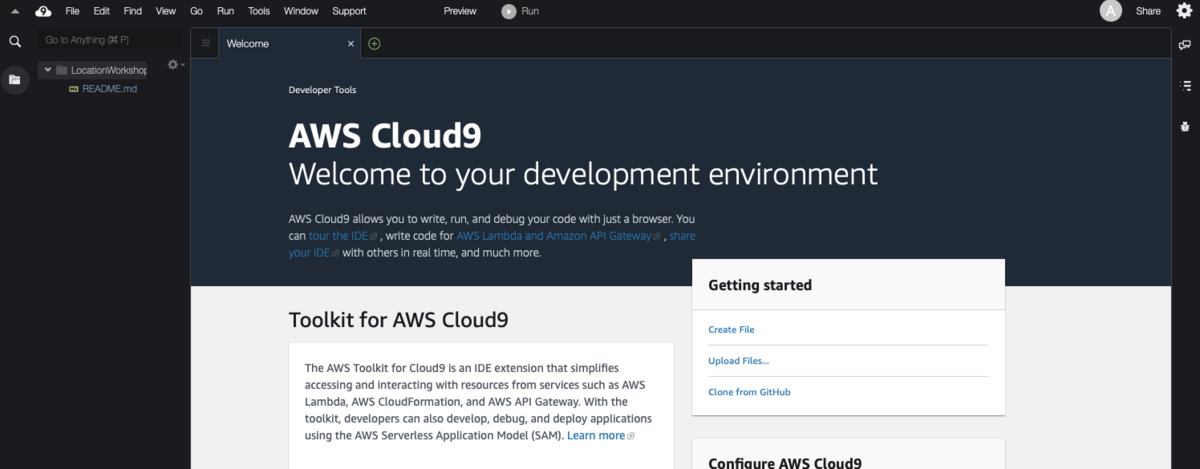Follow the tour the IDE link
Screen dimensions: 1200x469
[343, 236]
